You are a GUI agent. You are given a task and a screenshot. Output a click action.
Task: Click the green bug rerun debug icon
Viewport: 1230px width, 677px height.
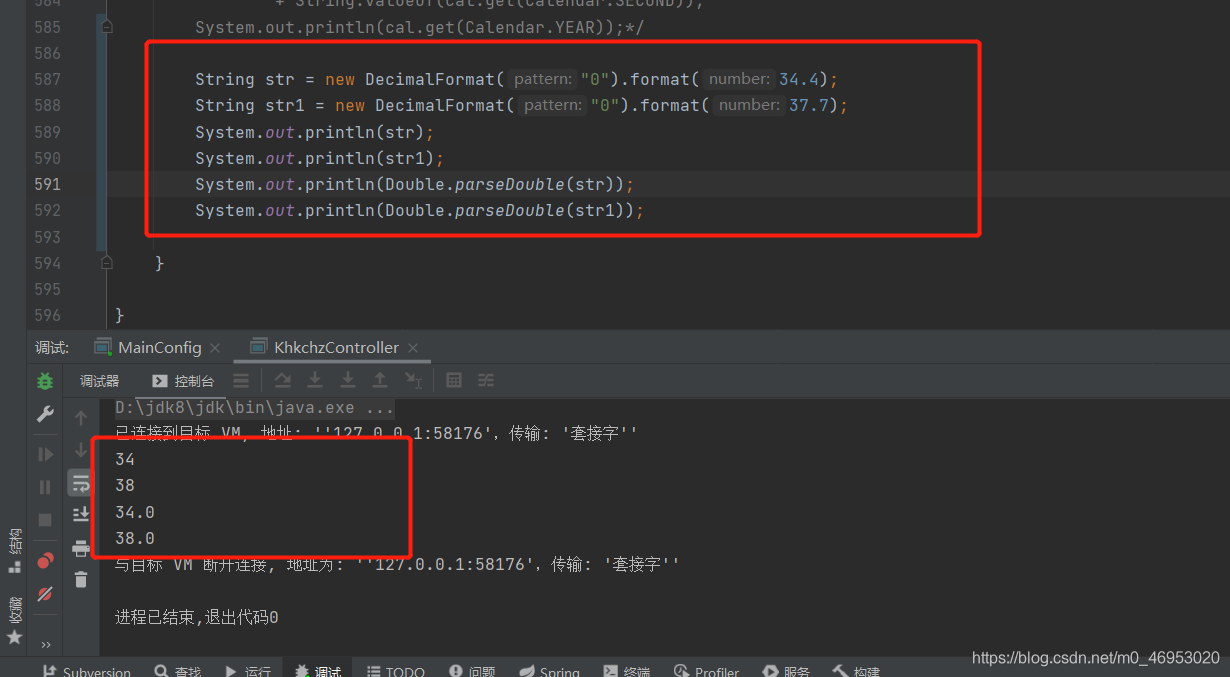click(45, 381)
